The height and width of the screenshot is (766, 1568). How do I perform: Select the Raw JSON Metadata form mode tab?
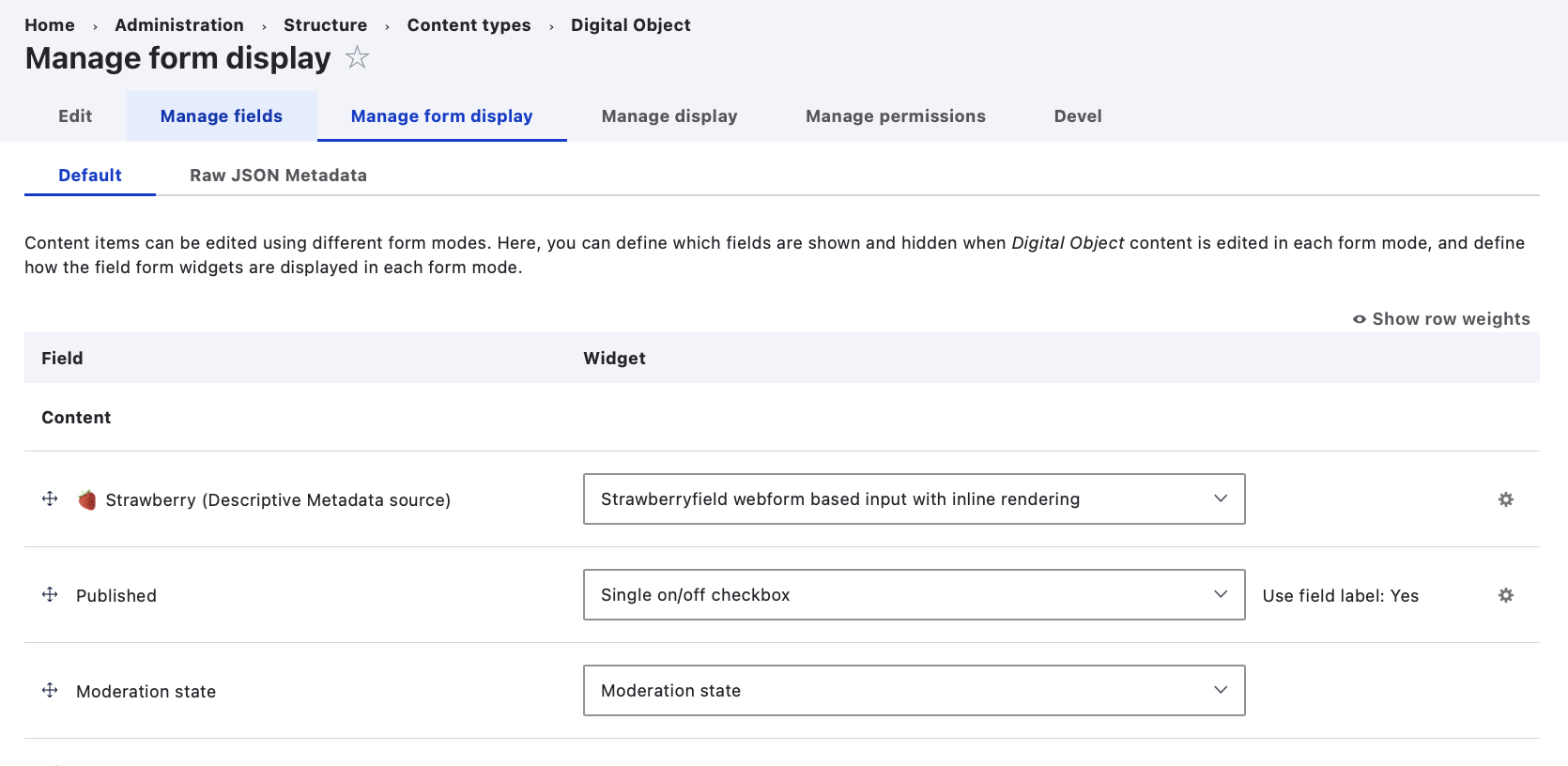tap(278, 176)
